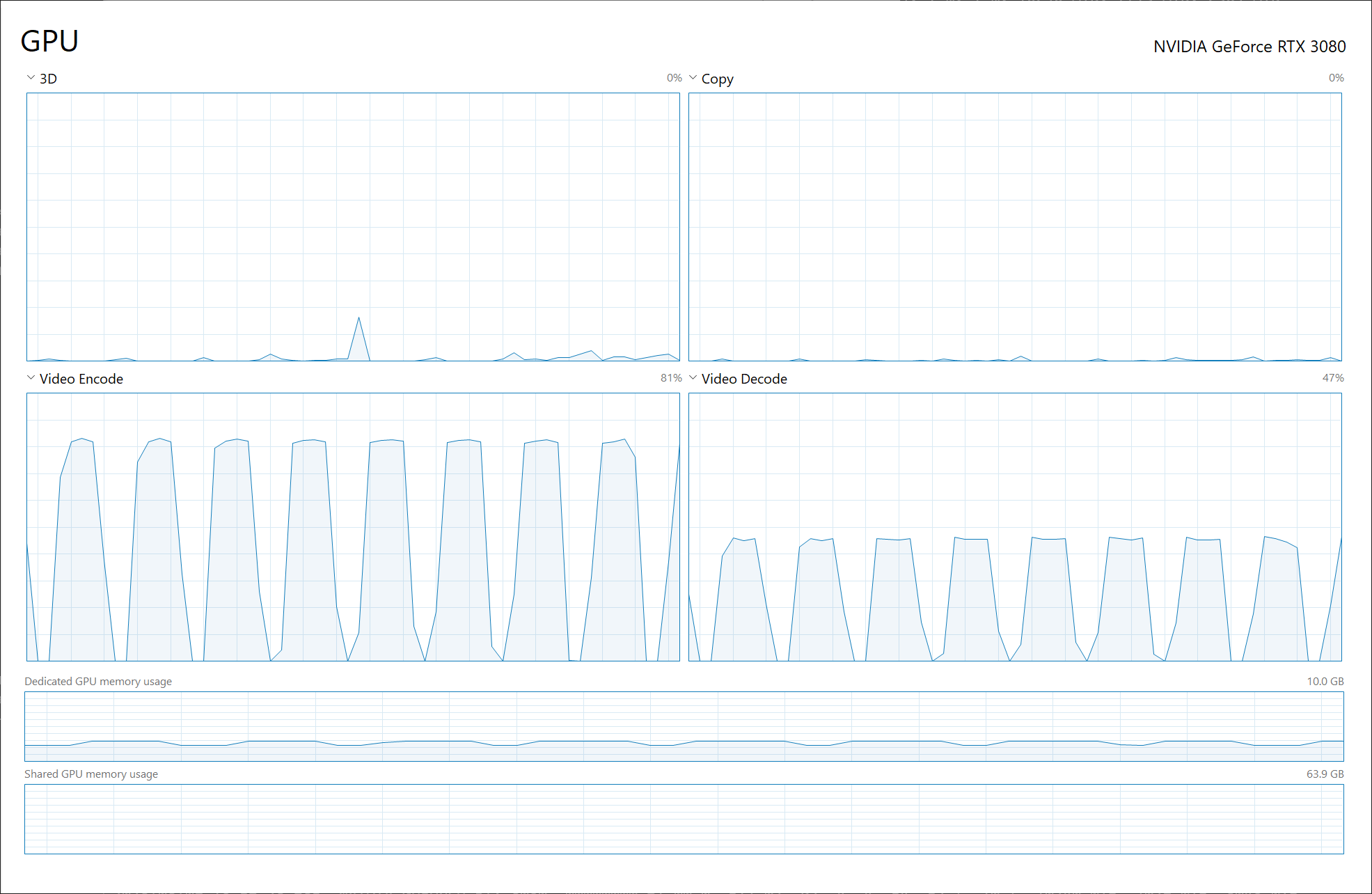
Task: Click the Video Decode utilization graph
Action: click(x=1015, y=527)
